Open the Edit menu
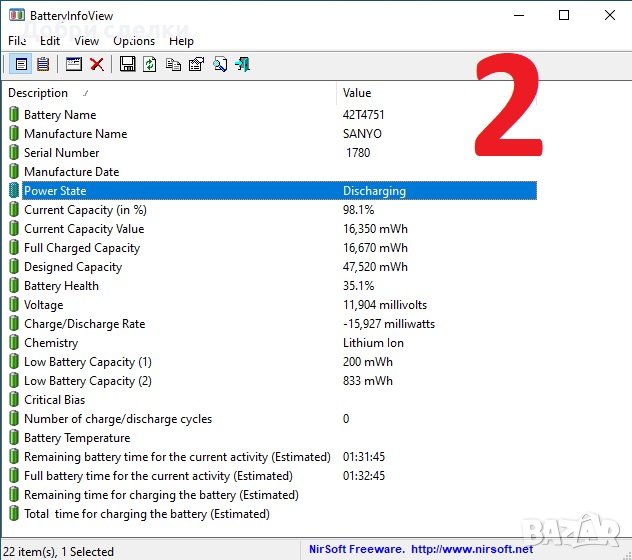 coord(50,41)
